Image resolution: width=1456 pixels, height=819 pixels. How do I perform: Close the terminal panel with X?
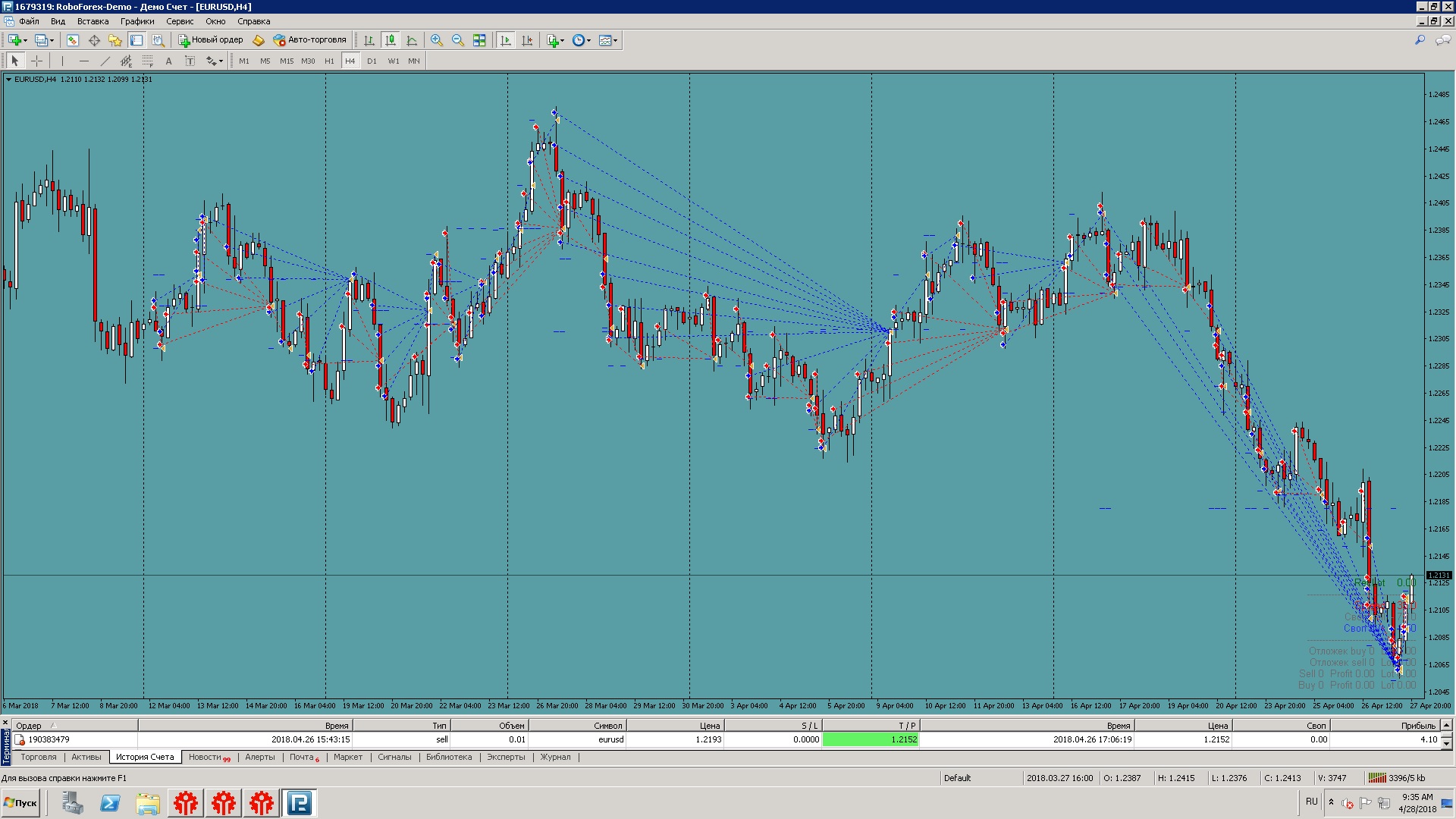pyautogui.click(x=5, y=723)
